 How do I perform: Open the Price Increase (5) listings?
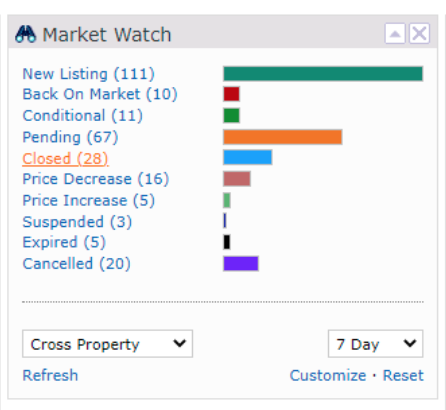pos(88,200)
